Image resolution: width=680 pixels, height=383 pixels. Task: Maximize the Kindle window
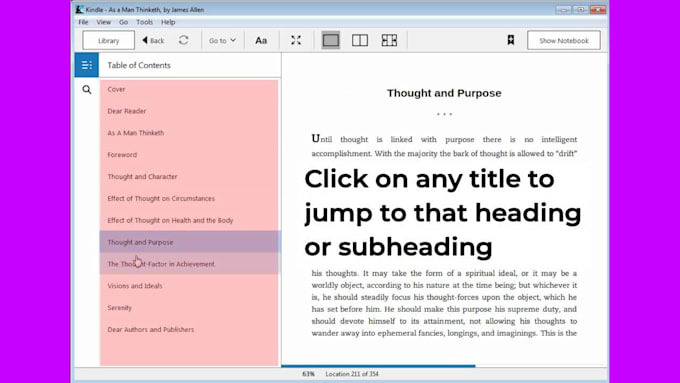[580, 9]
